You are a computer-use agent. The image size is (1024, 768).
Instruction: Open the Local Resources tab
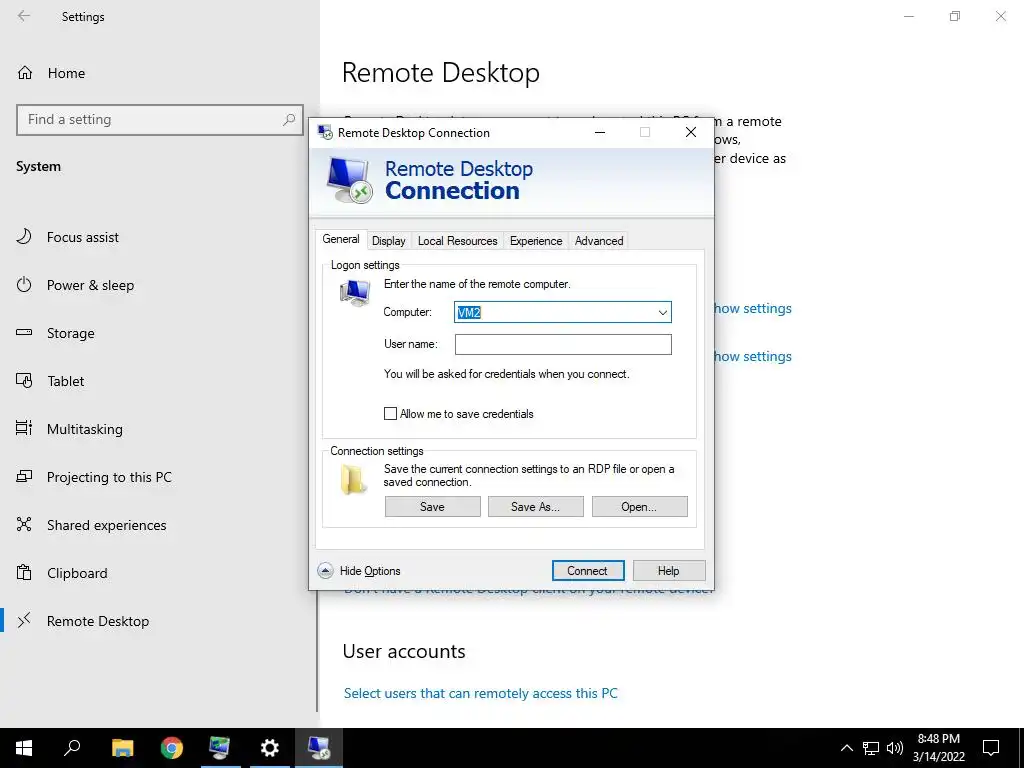click(x=457, y=241)
